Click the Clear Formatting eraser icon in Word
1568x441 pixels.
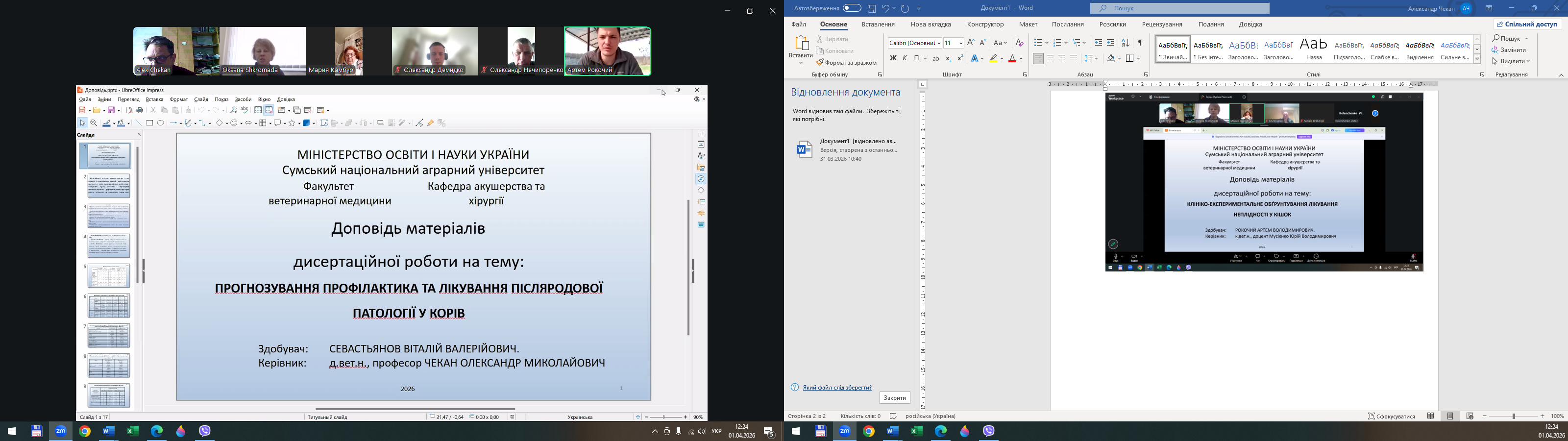pyautogui.click(x=1020, y=43)
